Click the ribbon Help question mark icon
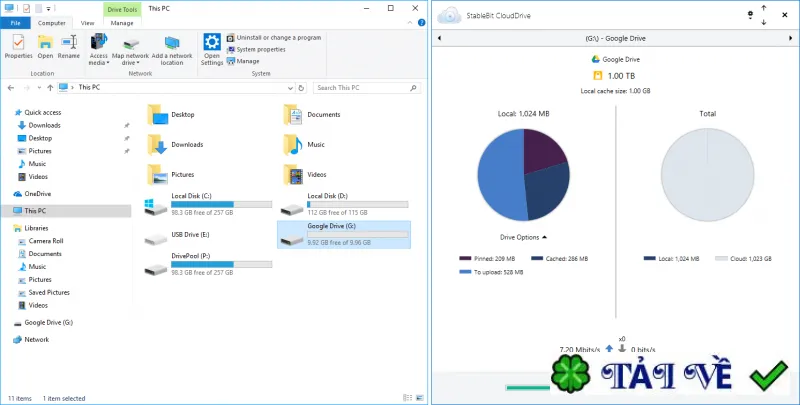 coord(421,23)
